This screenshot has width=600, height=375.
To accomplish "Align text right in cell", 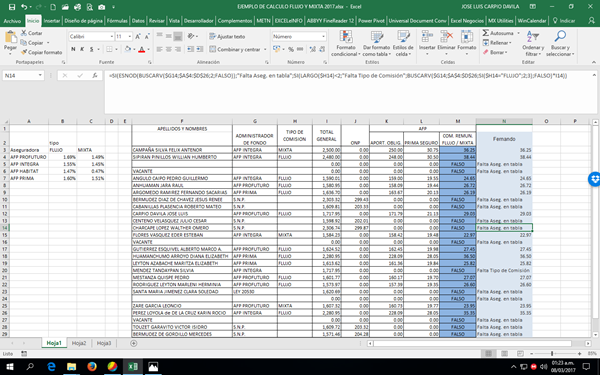I will point(178,49).
